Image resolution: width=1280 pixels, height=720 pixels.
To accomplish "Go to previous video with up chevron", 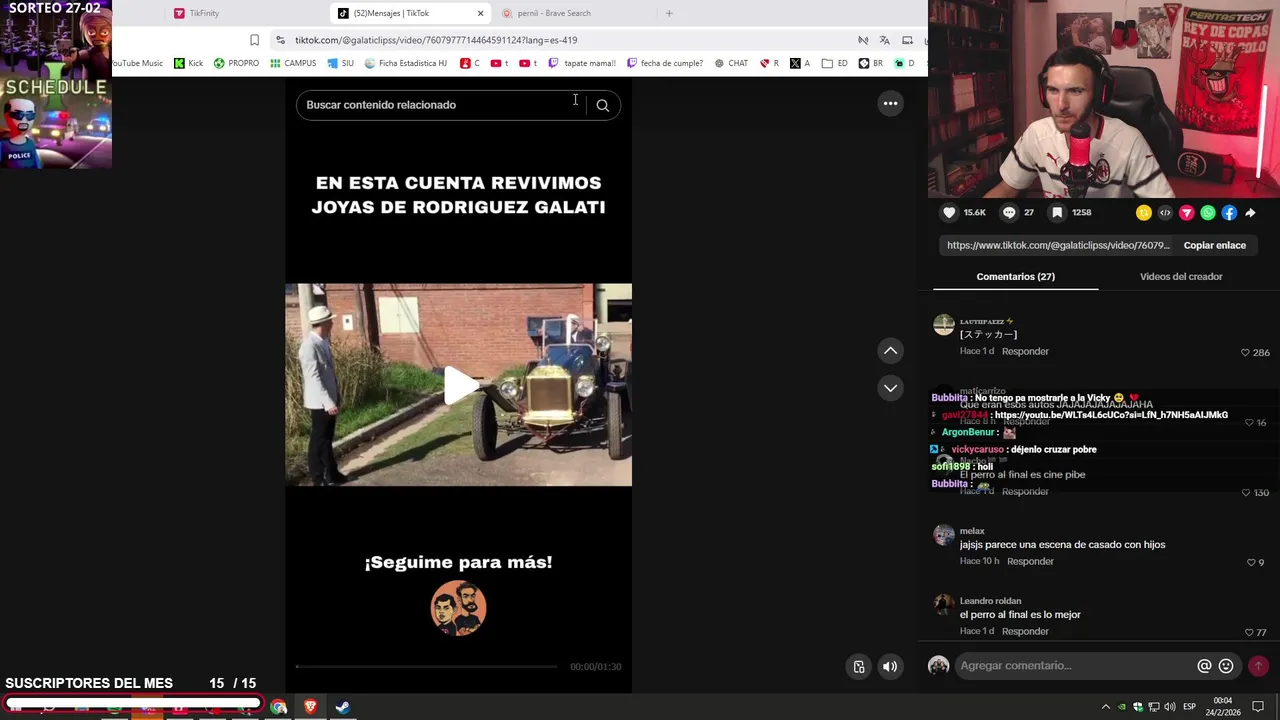I will [x=890, y=350].
